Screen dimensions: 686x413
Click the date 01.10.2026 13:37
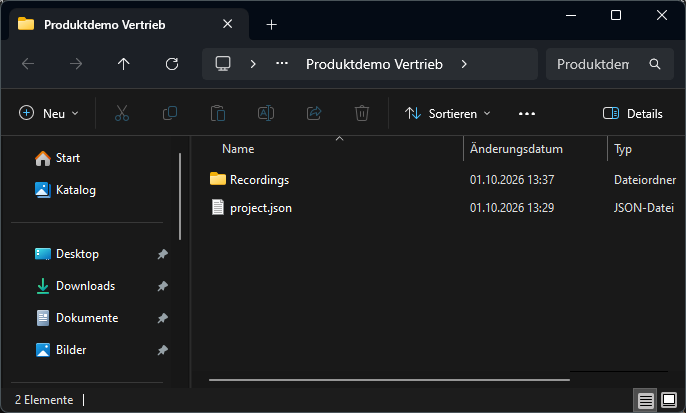click(512, 180)
